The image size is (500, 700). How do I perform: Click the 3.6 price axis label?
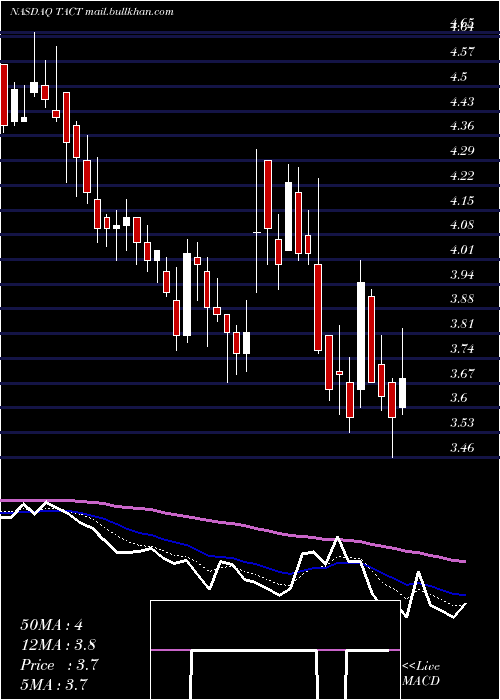pos(458,398)
